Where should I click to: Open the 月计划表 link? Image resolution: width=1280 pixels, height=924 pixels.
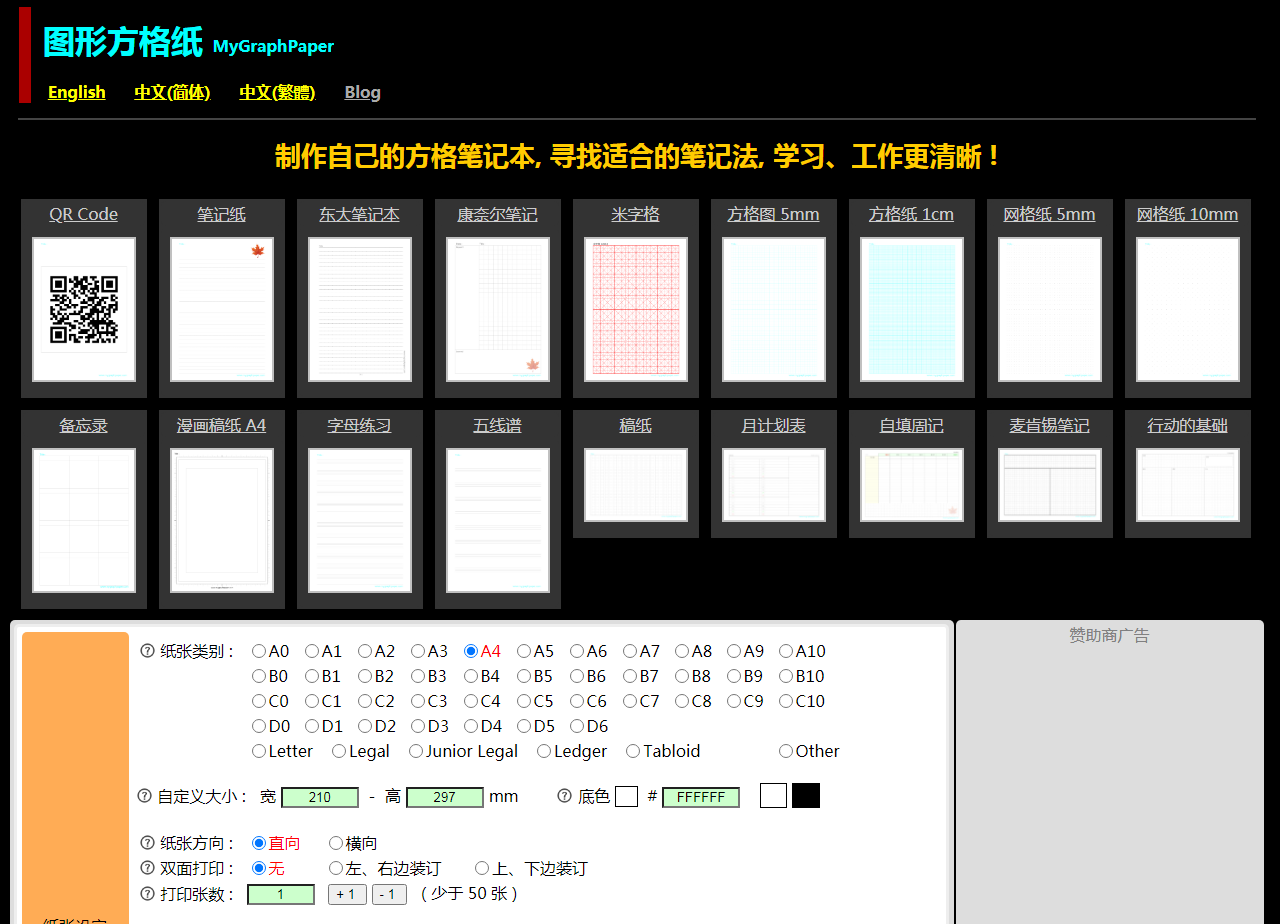[x=774, y=425]
